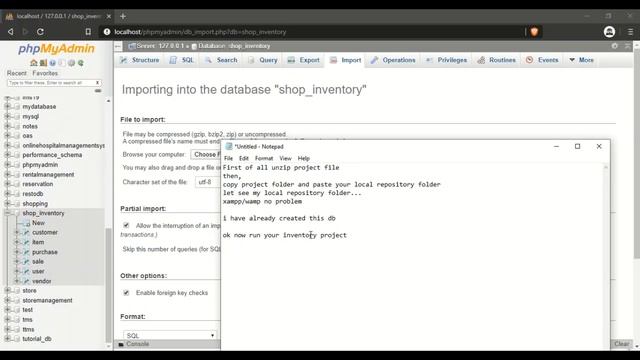640x360 pixels.
Task: Switch to the Structure tab
Action: (x=140, y=60)
